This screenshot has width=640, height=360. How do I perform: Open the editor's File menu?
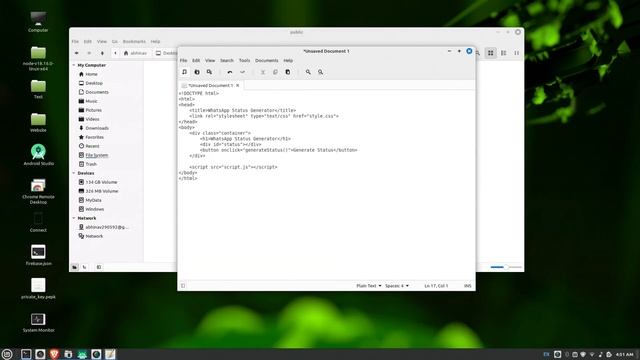coord(184,60)
